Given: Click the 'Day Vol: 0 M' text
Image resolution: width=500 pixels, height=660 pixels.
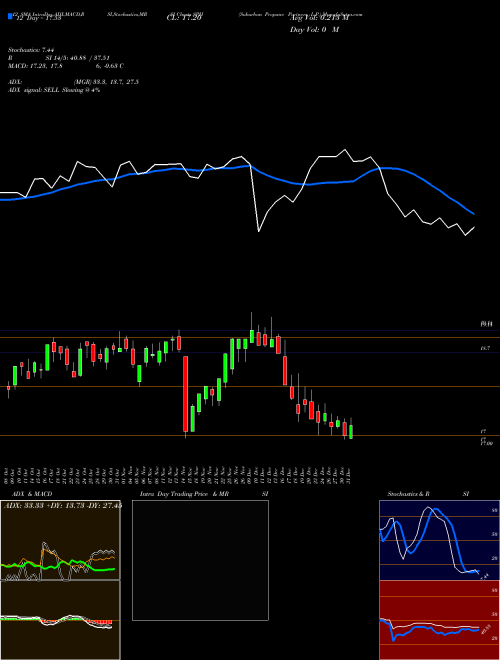Looking at the screenshot, I should (x=314, y=30).
